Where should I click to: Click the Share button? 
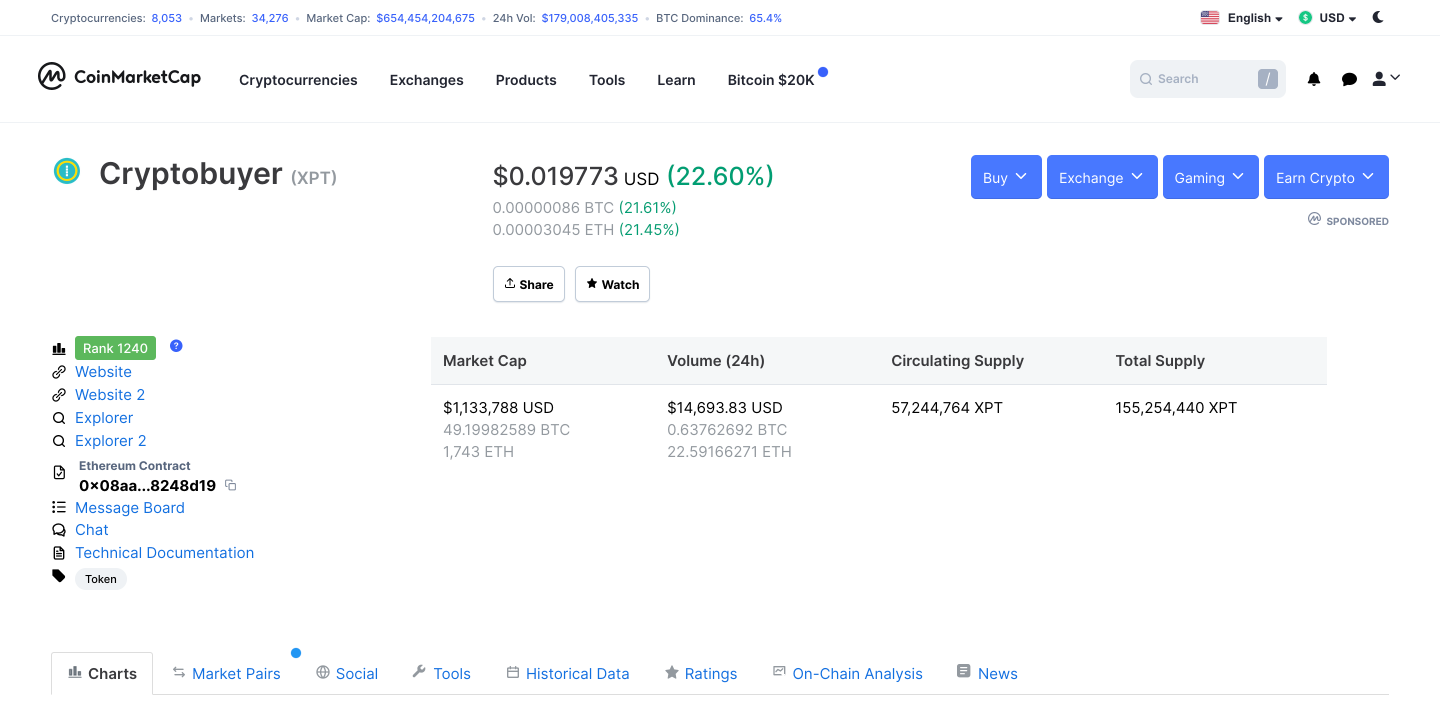click(529, 284)
